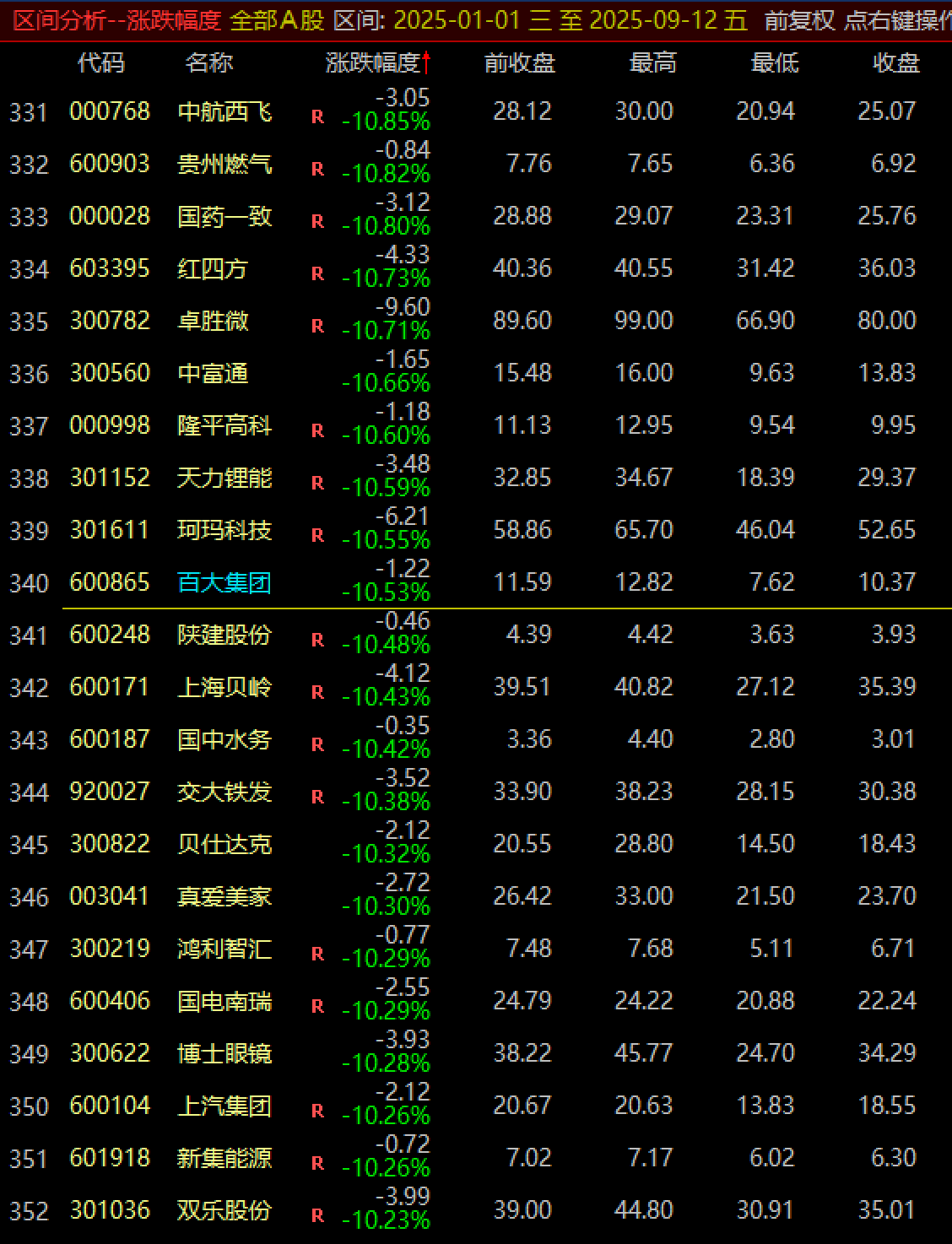Click the R marker for 上汽集团
The width and height of the screenshot is (952, 1244).
[x=317, y=1111]
